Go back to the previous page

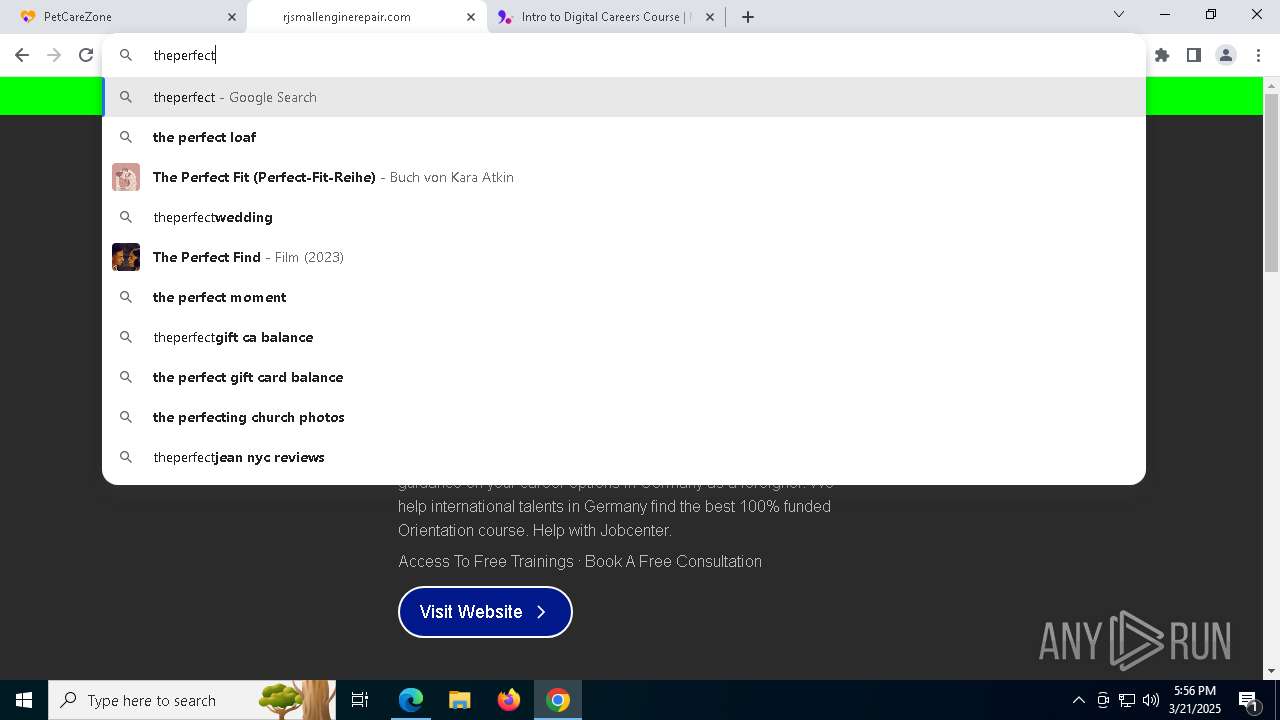22,55
